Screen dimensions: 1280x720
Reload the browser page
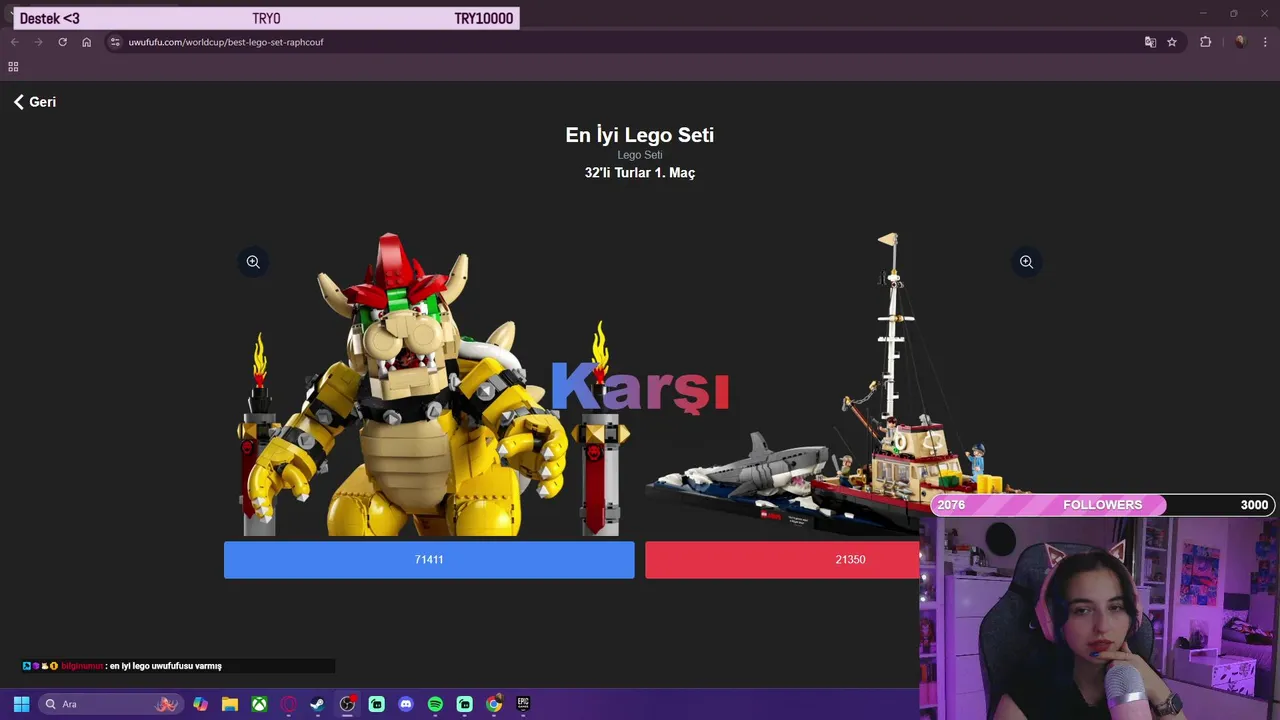click(x=62, y=42)
